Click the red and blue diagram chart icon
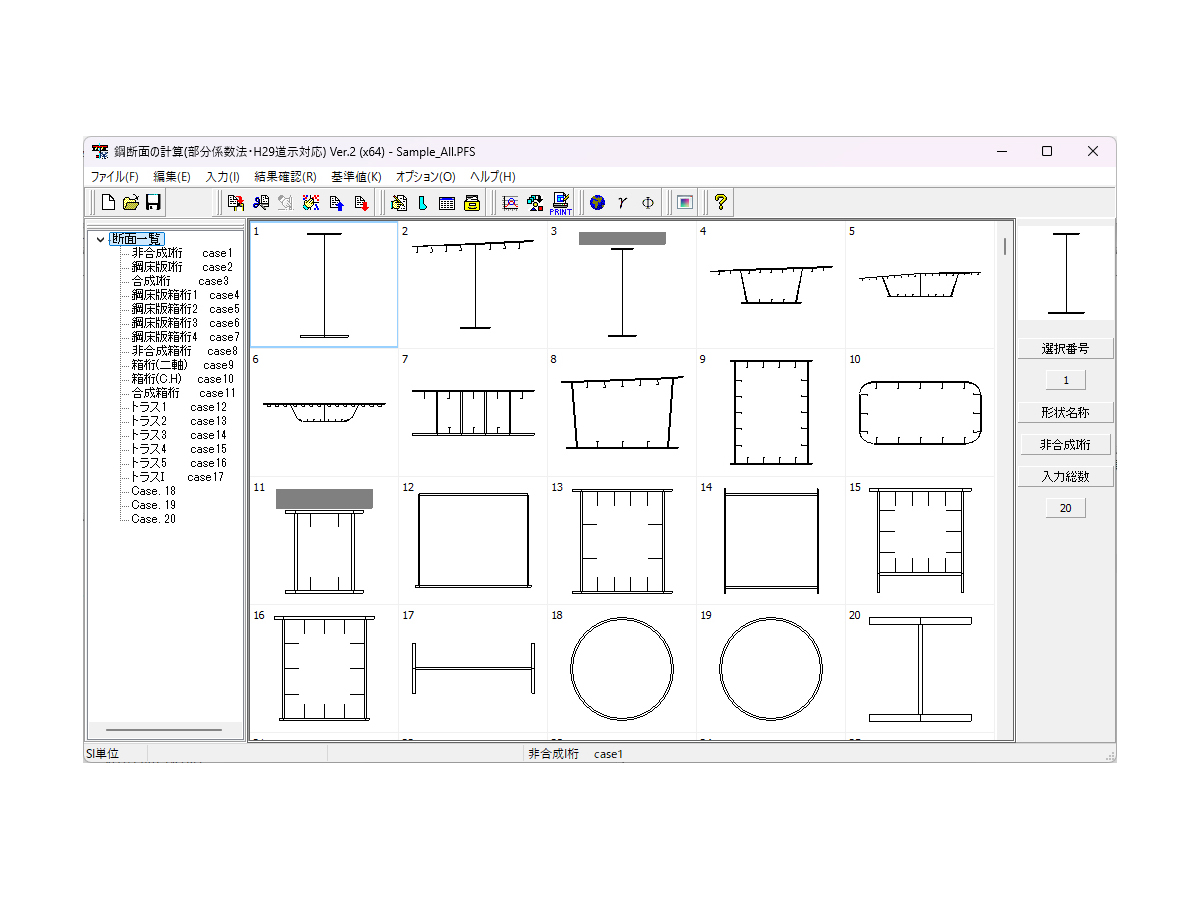Viewport: 1200px width, 900px height. tap(510, 203)
